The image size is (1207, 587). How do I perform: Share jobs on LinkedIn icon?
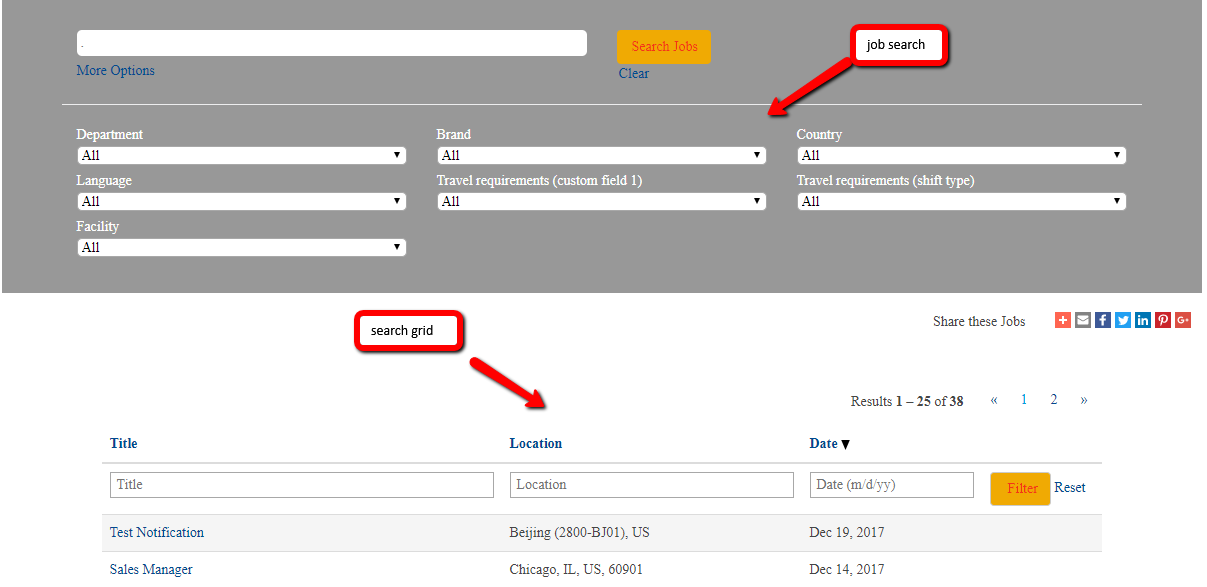point(1143,320)
